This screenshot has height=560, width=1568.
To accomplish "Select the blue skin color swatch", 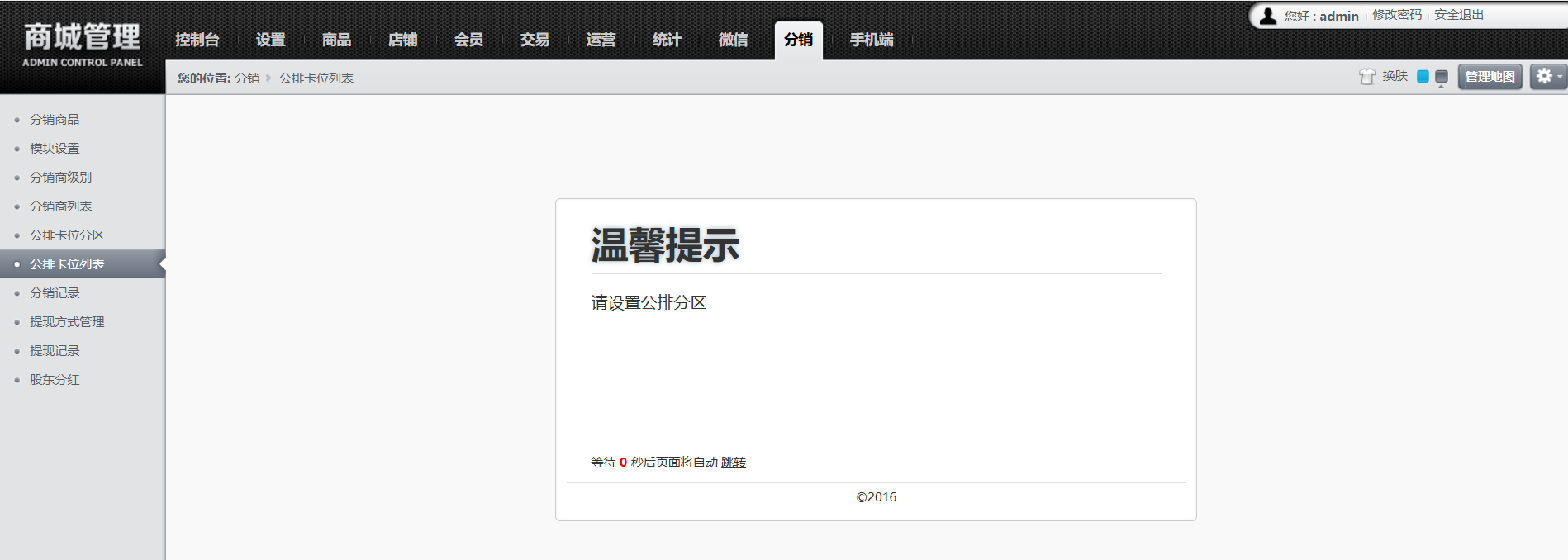I will point(1423,77).
